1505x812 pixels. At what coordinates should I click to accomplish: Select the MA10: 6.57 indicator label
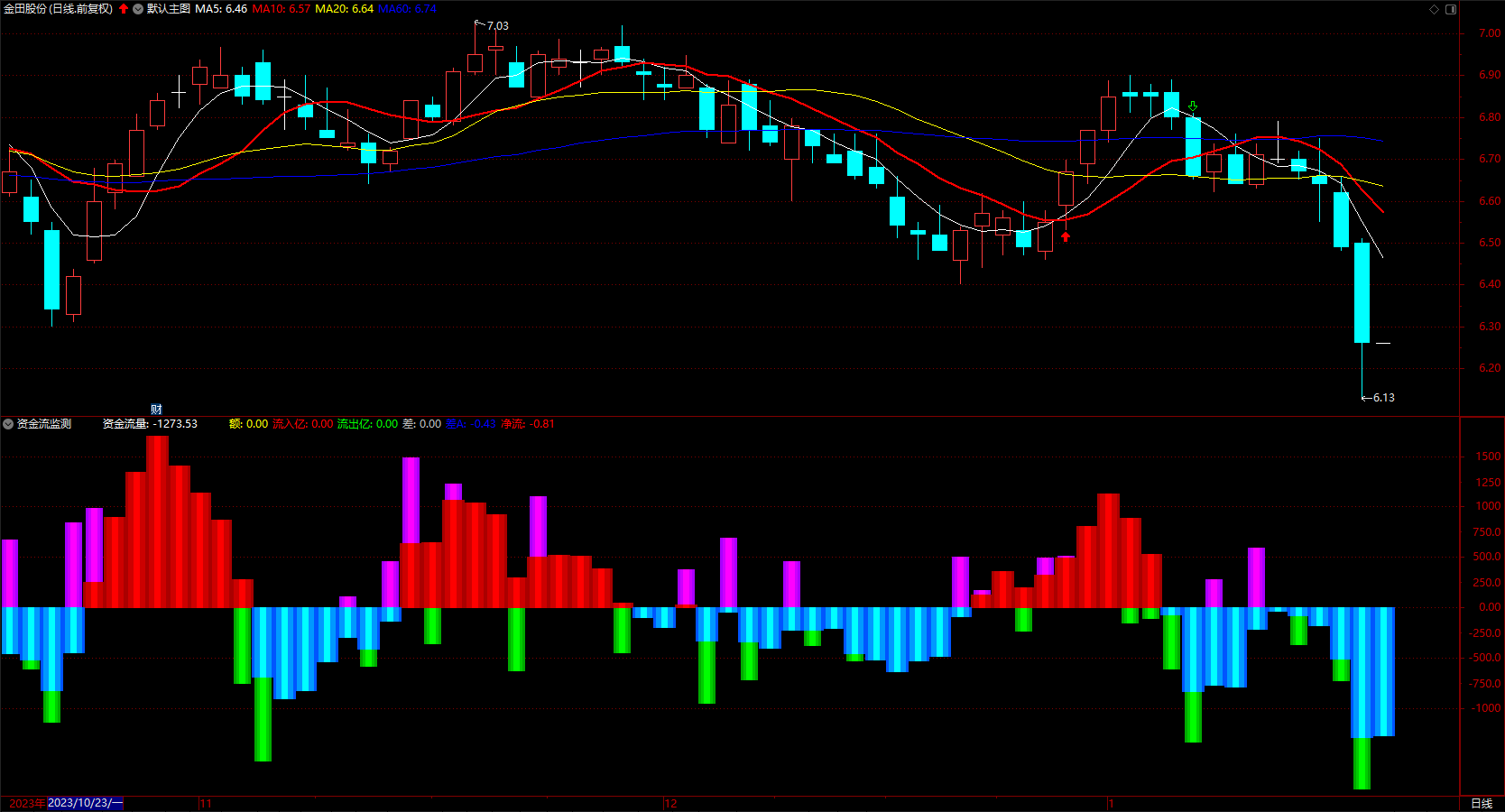(282, 9)
